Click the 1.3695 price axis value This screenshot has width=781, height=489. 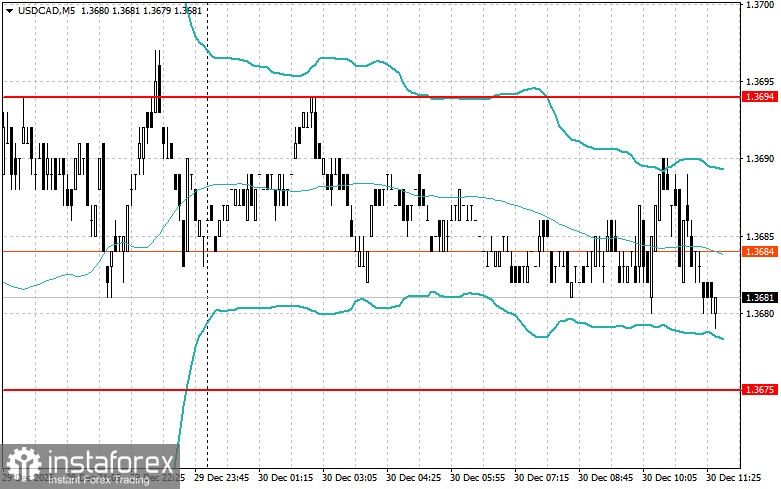pyautogui.click(x=760, y=81)
